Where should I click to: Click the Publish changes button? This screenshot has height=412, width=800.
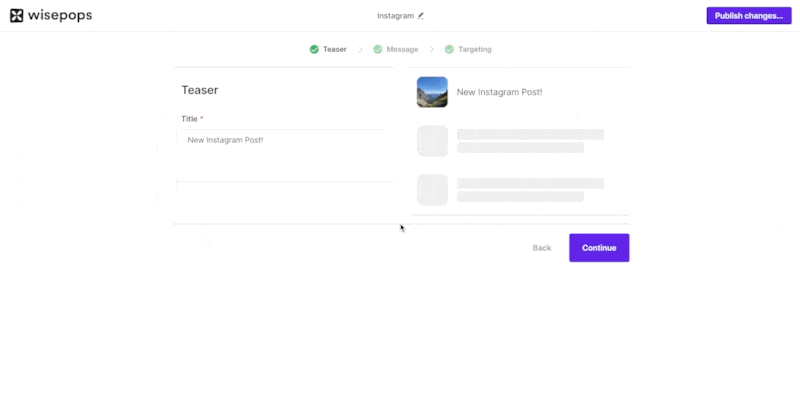point(749,16)
